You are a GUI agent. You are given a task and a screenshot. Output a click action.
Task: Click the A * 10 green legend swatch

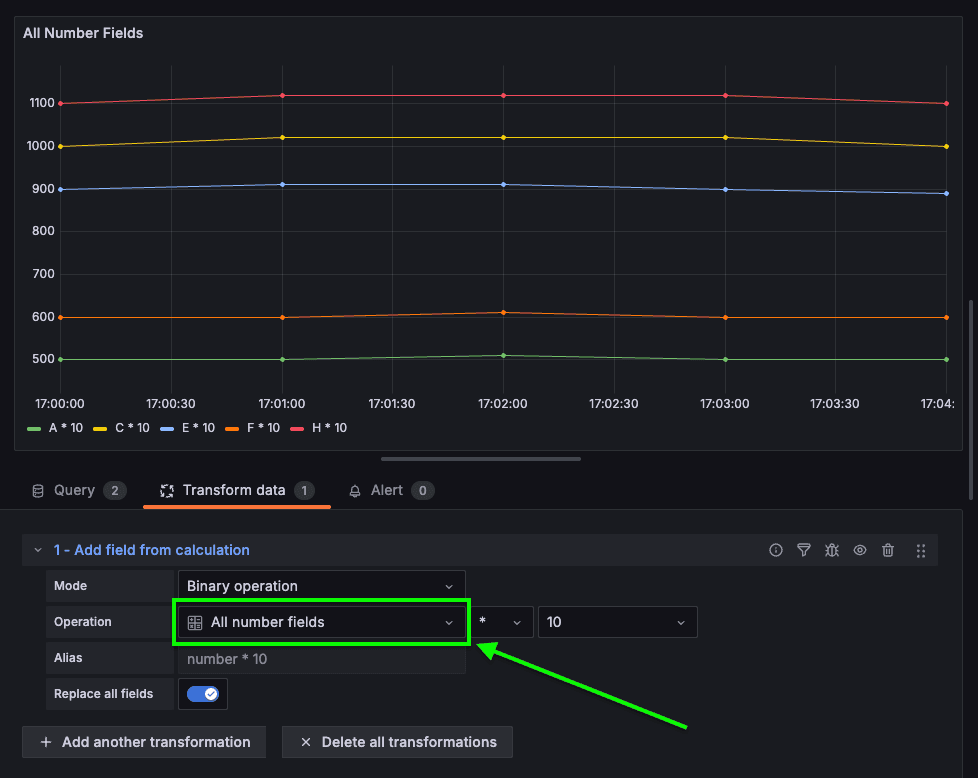click(34, 429)
